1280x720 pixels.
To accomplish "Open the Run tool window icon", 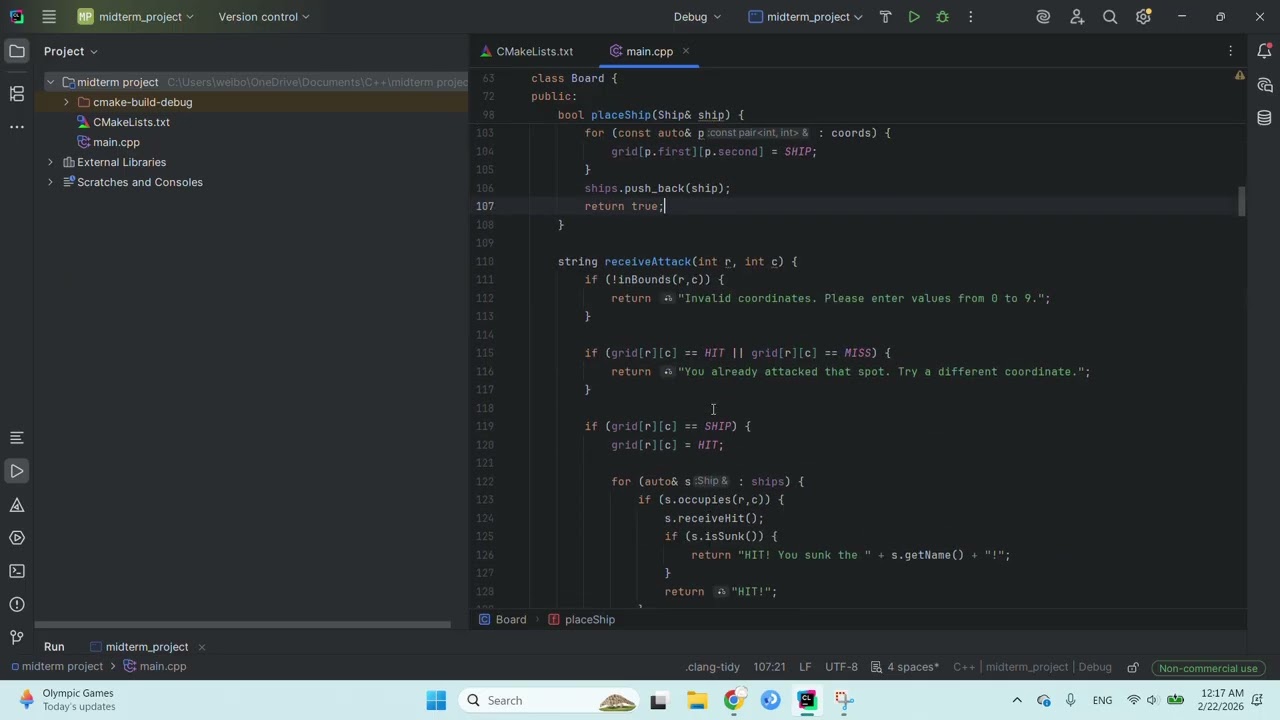I will (x=17, y=471).
